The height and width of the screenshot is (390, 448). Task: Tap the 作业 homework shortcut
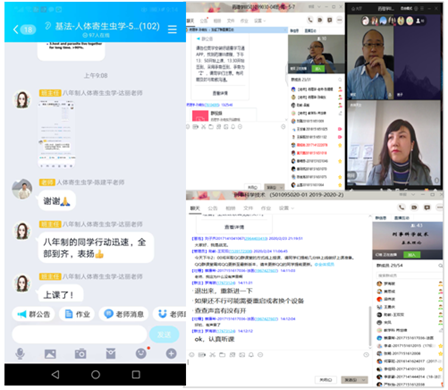[x=77, y=314]
